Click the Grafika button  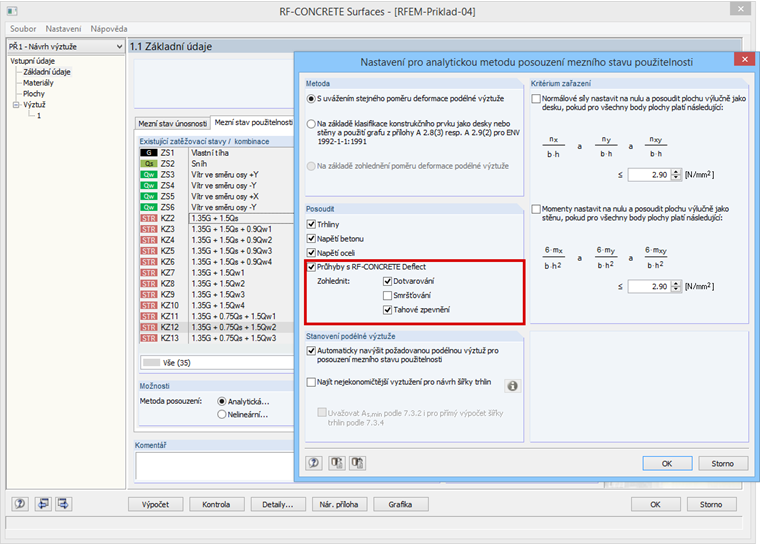click(400, 504)
